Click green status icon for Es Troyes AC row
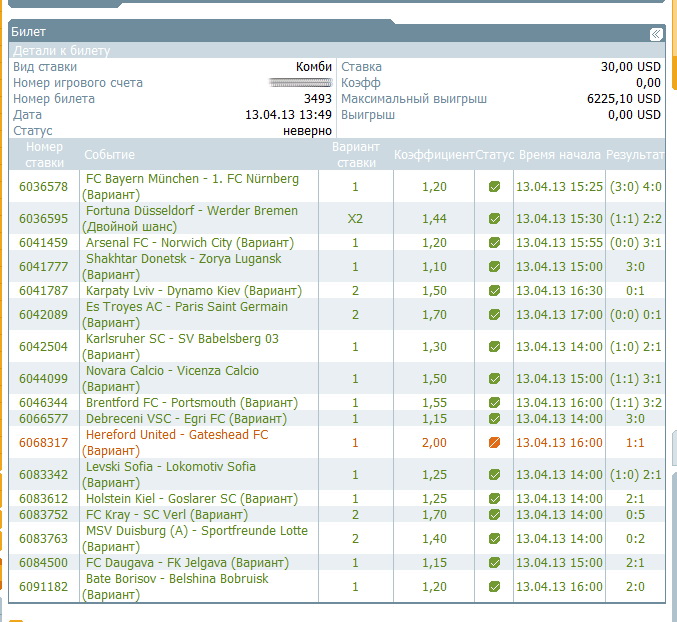 tap(494, 314)
